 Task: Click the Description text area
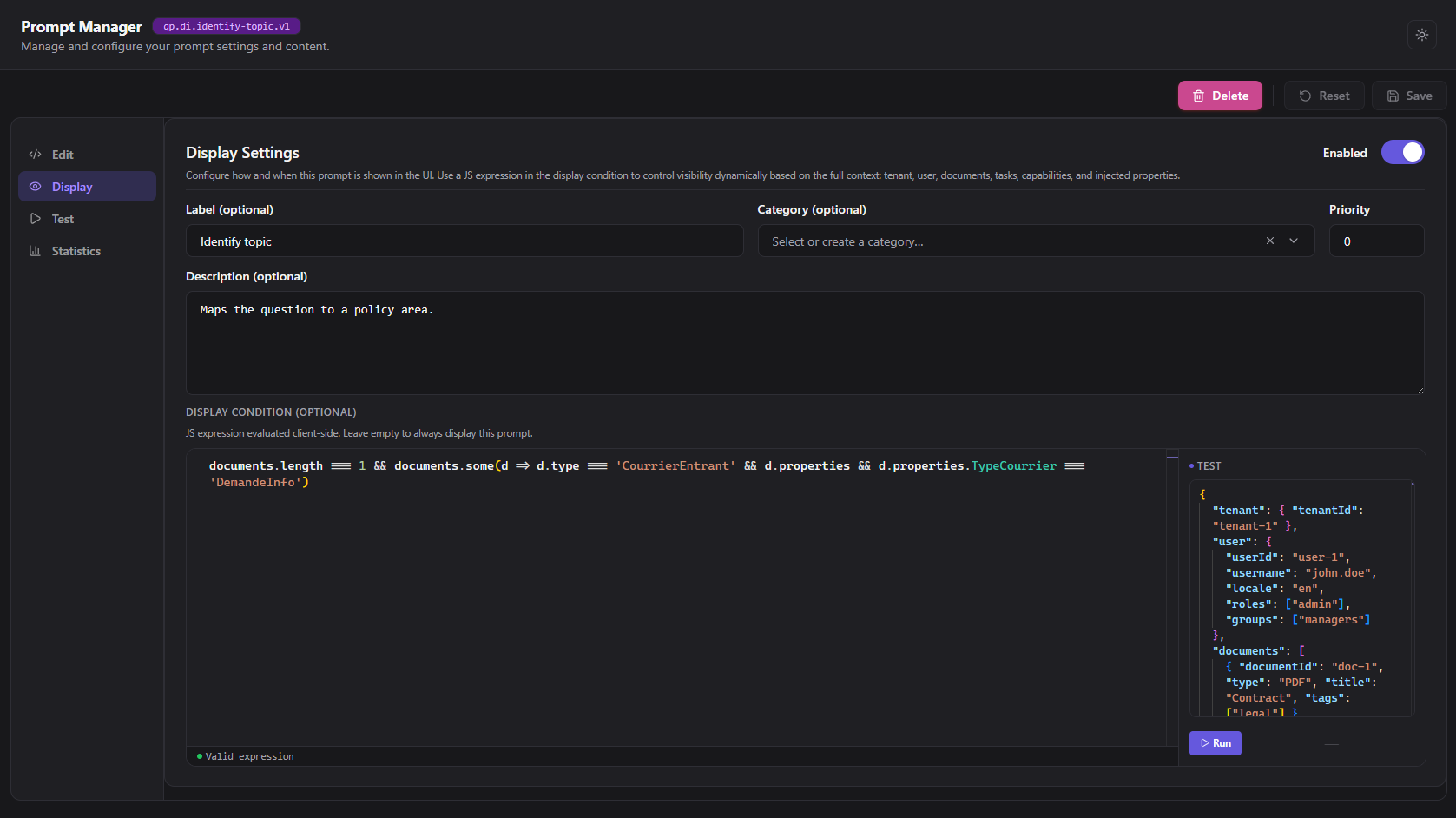pos(805,343)
